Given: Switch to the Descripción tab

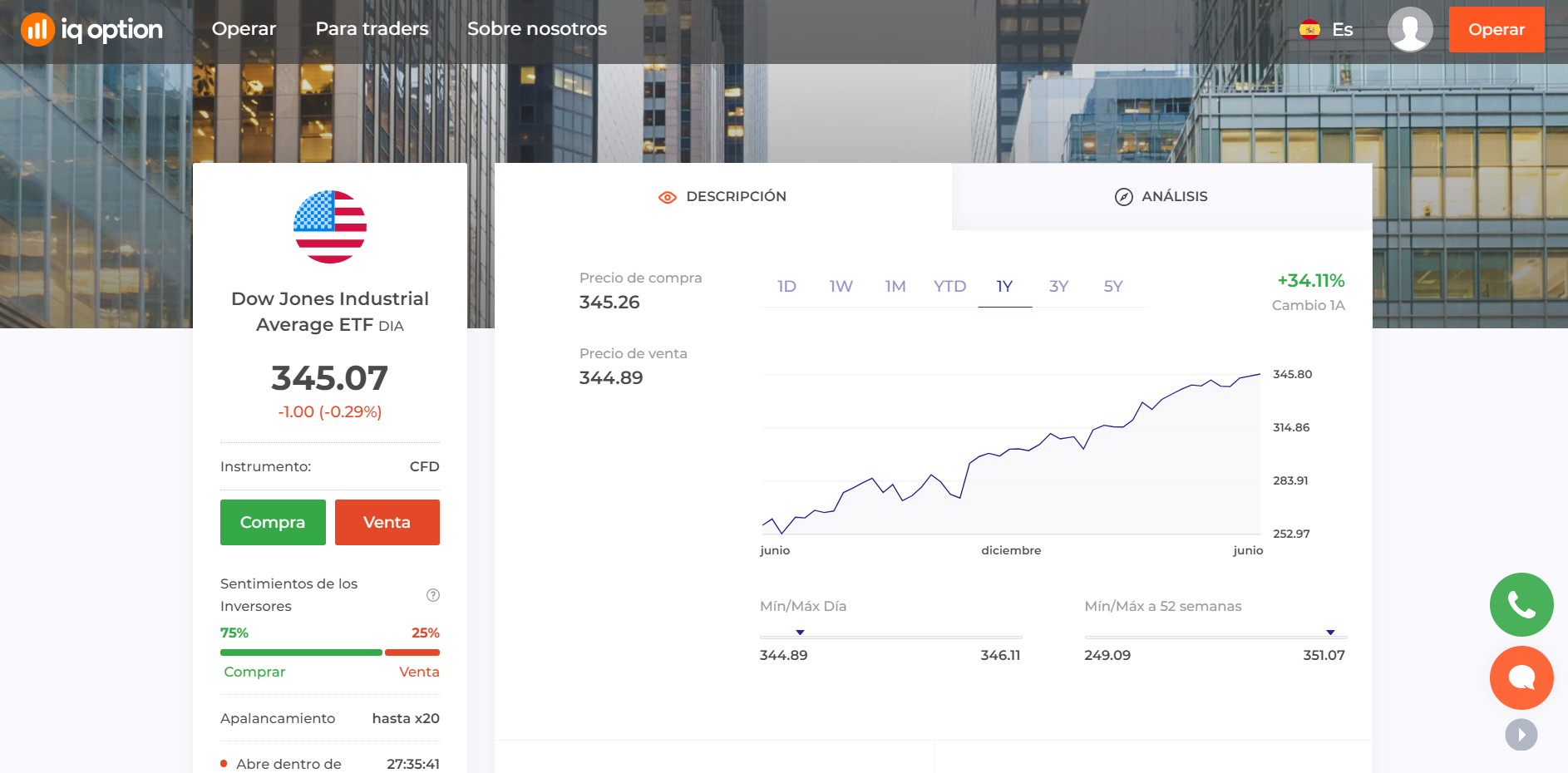Looking at the screenshot, I should tap(723, 196).
